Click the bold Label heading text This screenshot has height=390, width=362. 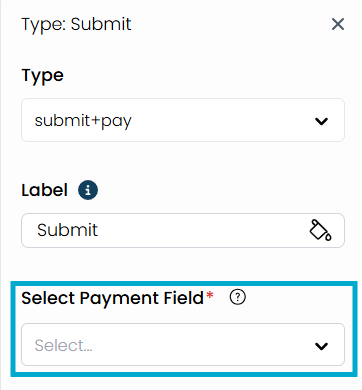tap(45, 190)
